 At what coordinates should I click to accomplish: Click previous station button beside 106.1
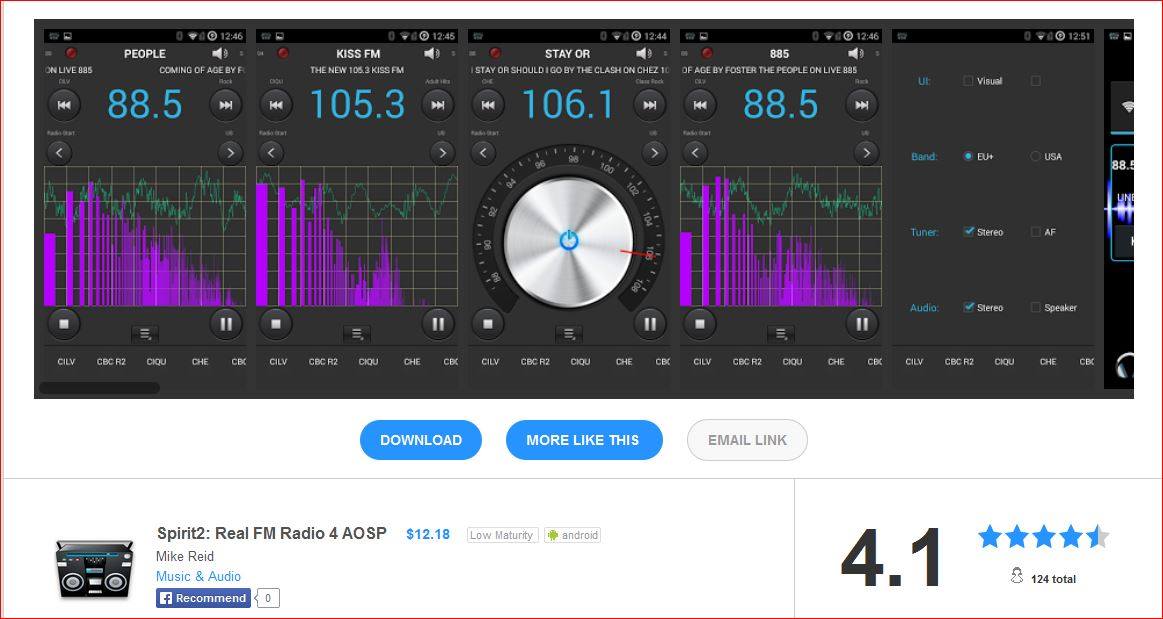488,105
